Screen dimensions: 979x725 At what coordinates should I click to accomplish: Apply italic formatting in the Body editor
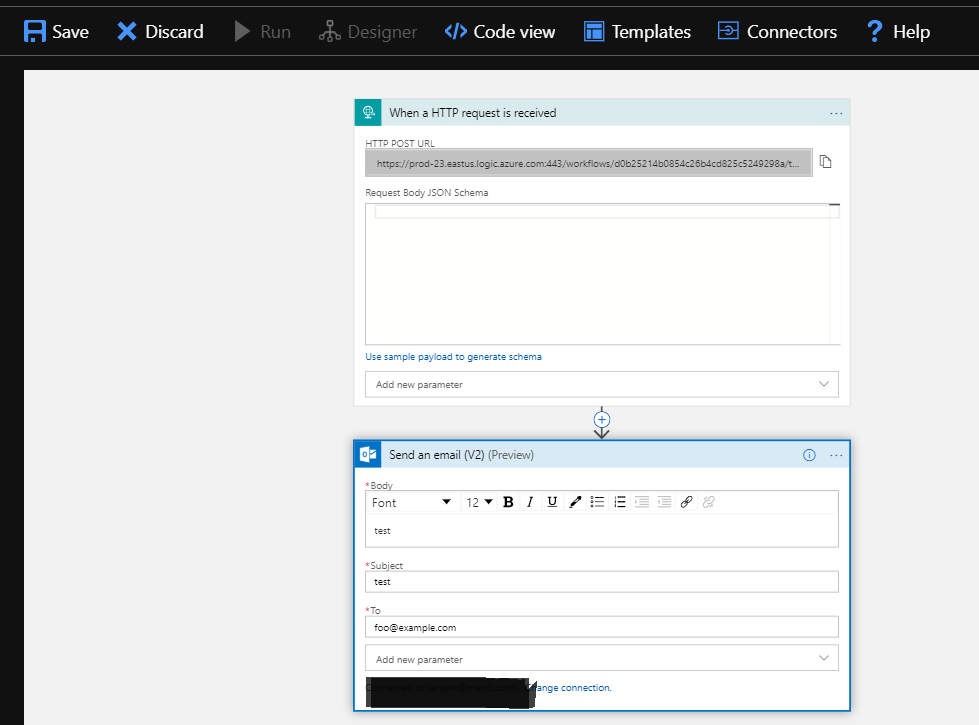530,502
